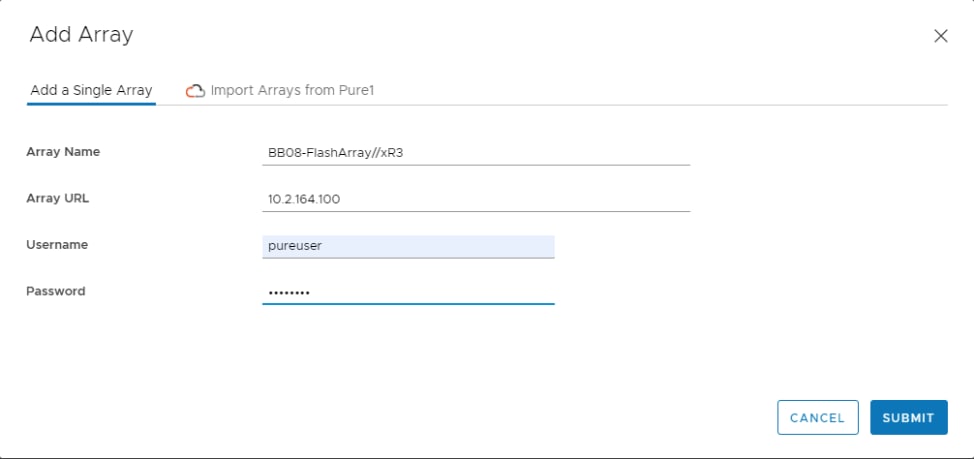Click the Username field containing pureuser
974x459 pixels.
(408, 247)
